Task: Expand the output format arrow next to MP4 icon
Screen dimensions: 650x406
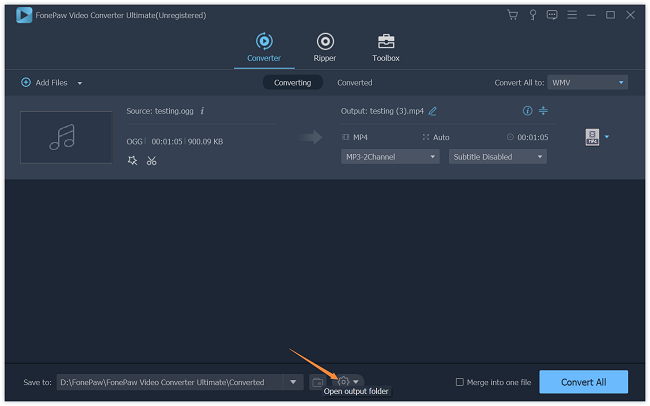Action: tap(607, 137)
